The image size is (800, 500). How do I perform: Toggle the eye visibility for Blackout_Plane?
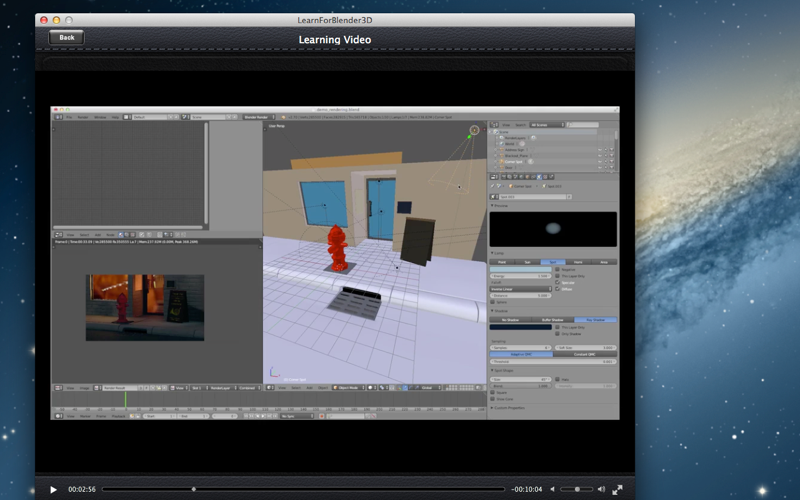pos(599,156)
